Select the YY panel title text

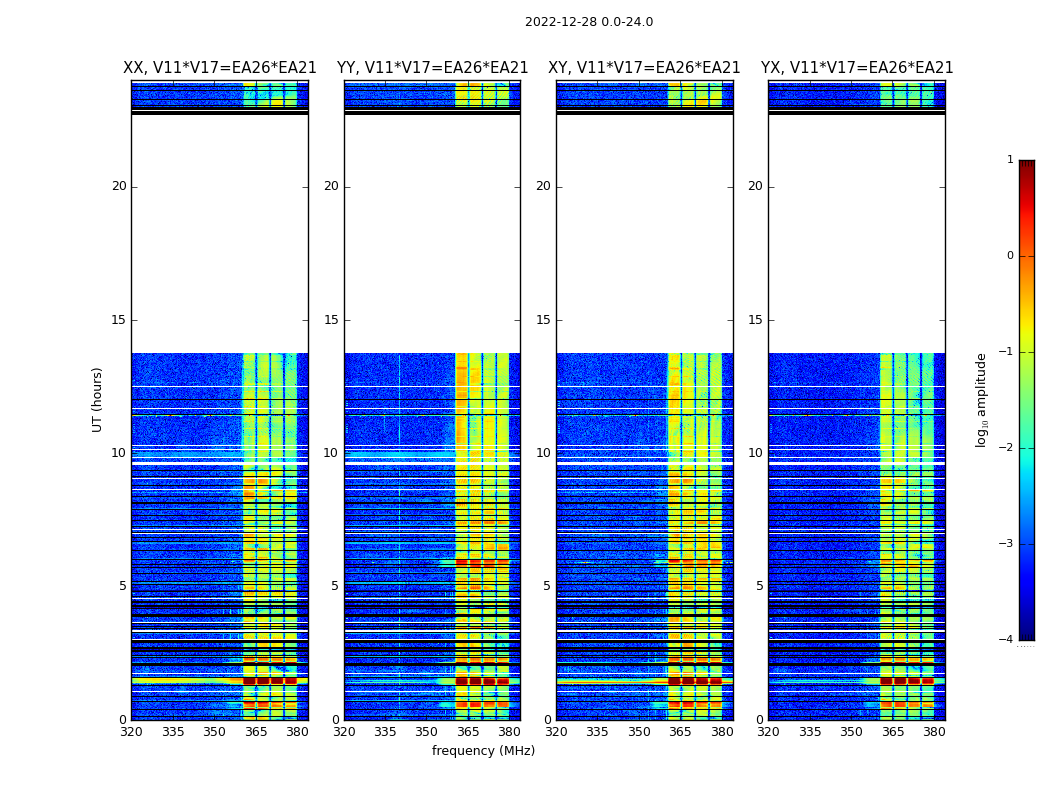tap(432, 68)
